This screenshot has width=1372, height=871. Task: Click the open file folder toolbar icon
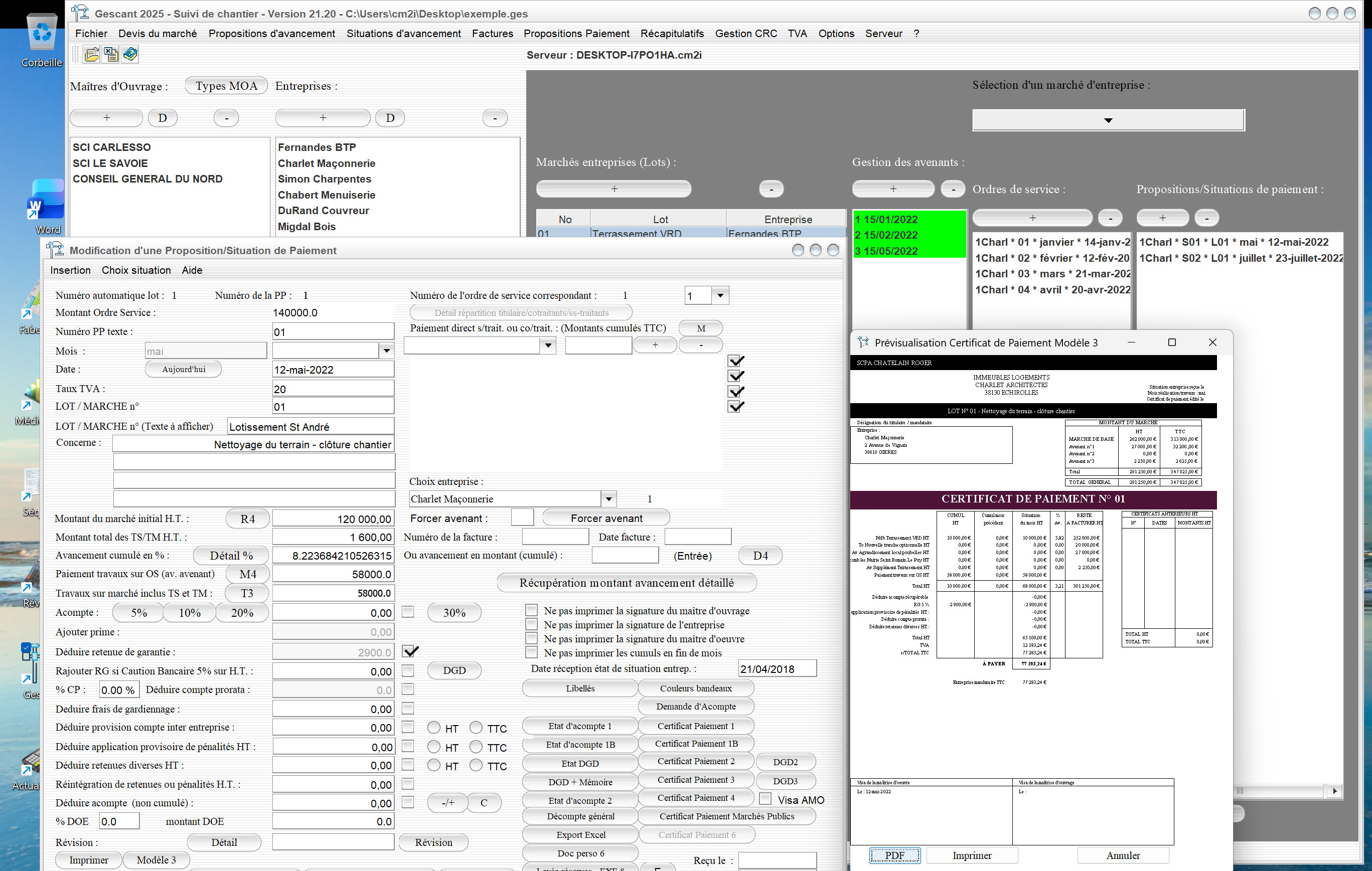click(91, 55)
